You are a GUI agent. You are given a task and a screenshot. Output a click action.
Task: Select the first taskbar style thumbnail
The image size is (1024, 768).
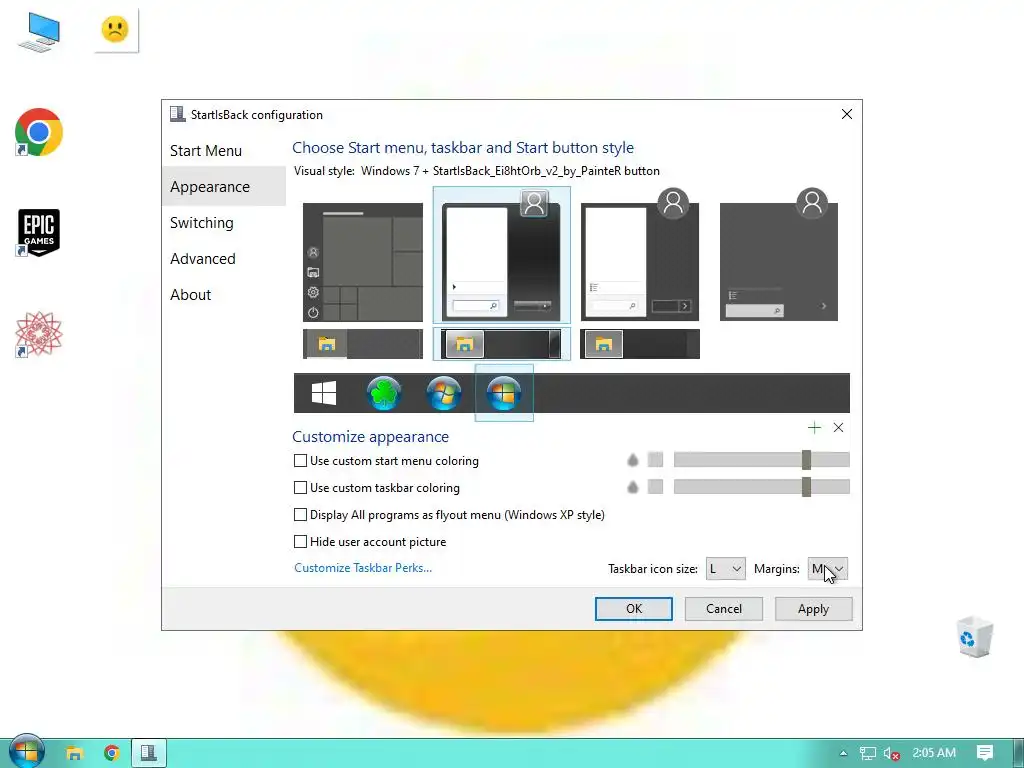pos(362,344)
